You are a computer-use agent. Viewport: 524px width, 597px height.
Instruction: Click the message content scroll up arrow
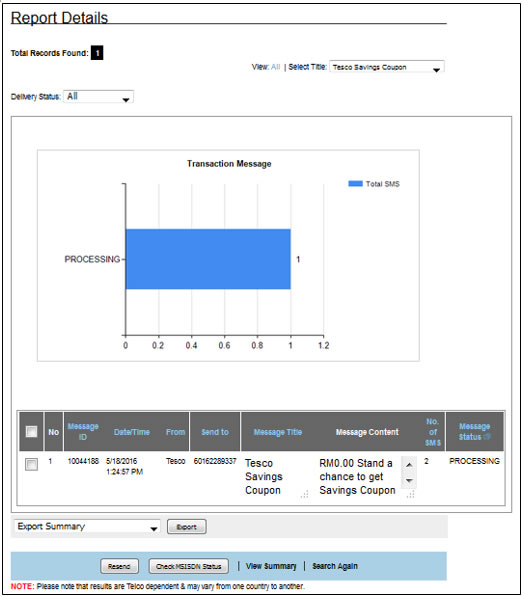[409, 465]
